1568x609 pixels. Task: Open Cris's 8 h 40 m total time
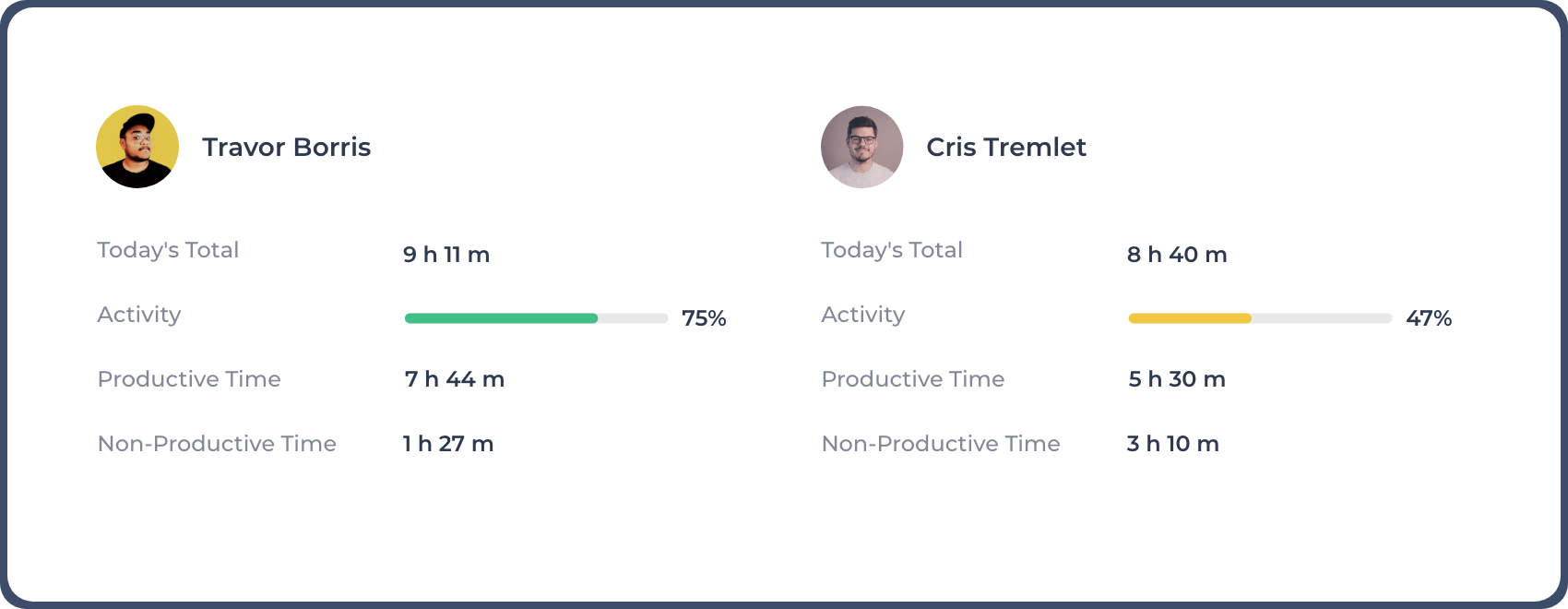click(1177, 255)
